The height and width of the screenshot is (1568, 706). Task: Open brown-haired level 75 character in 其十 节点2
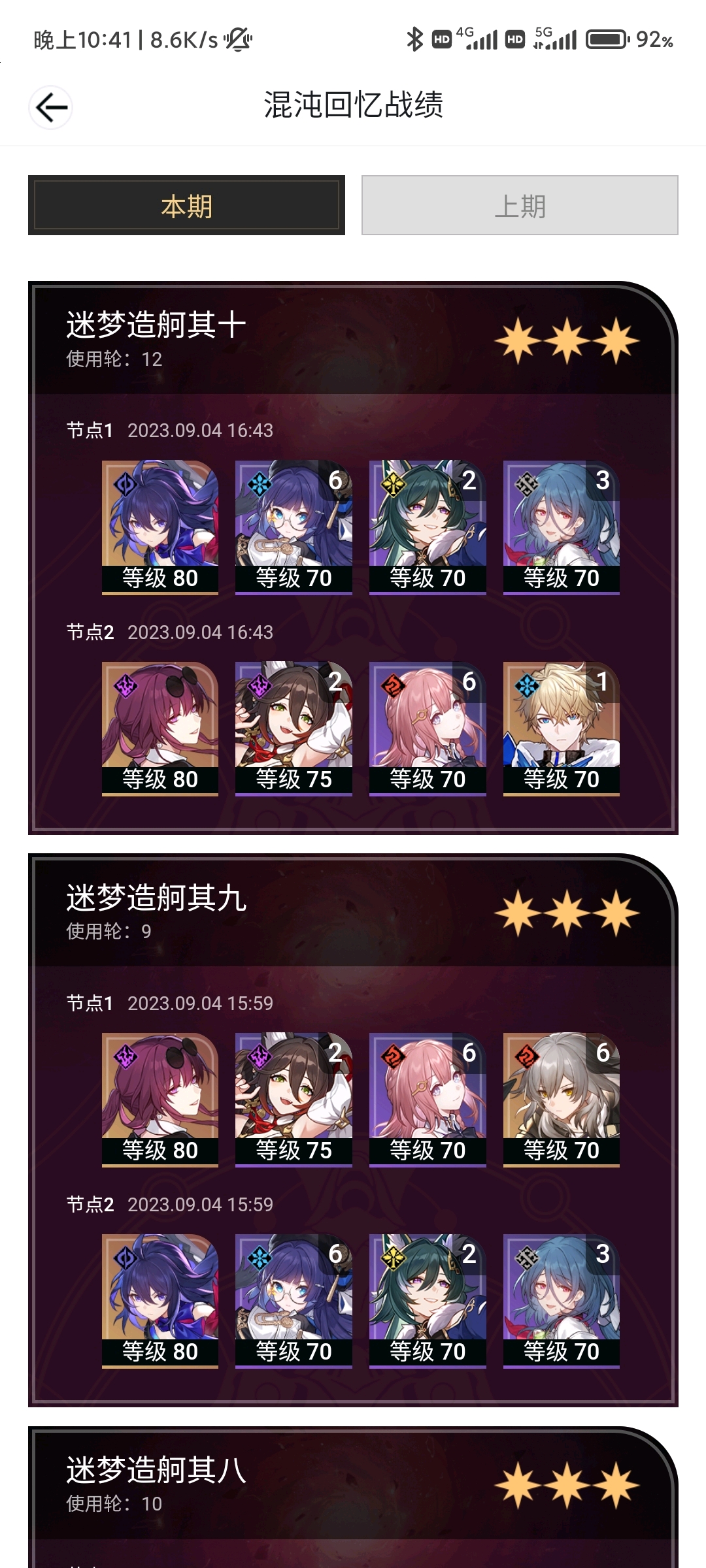(x=294, y=728)
